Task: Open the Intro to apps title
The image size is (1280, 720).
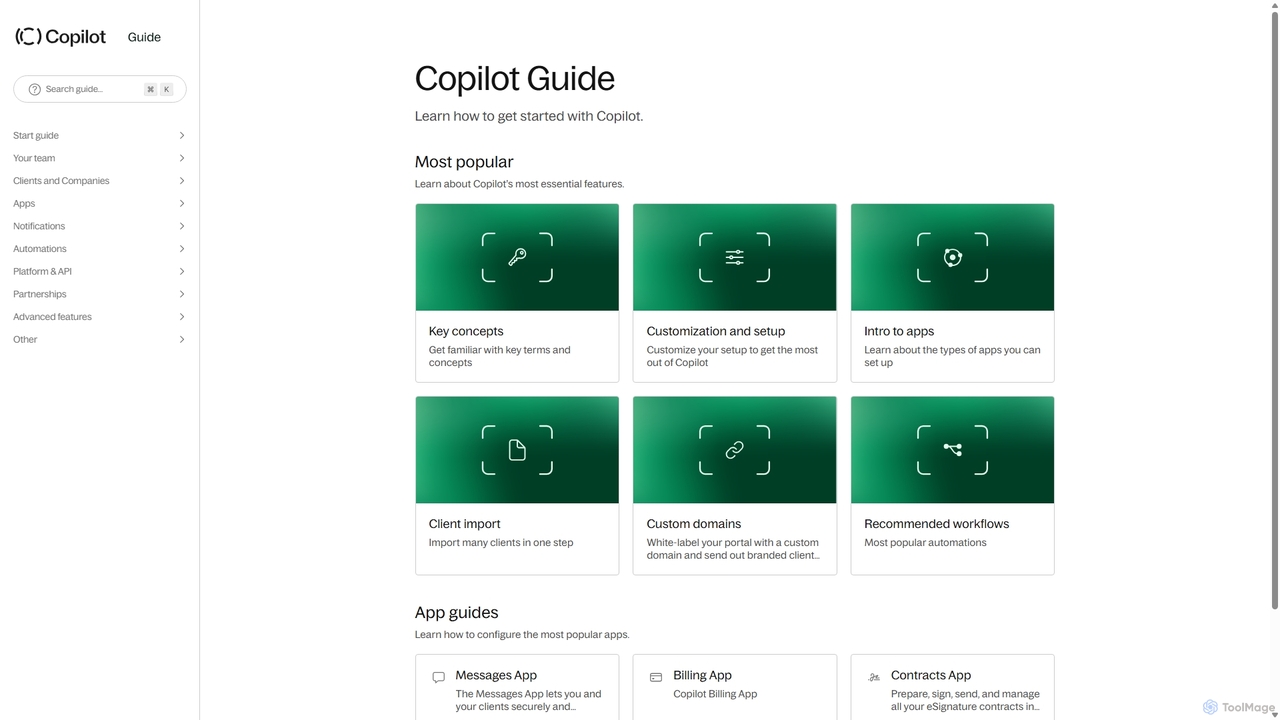Action: point(899,331)
